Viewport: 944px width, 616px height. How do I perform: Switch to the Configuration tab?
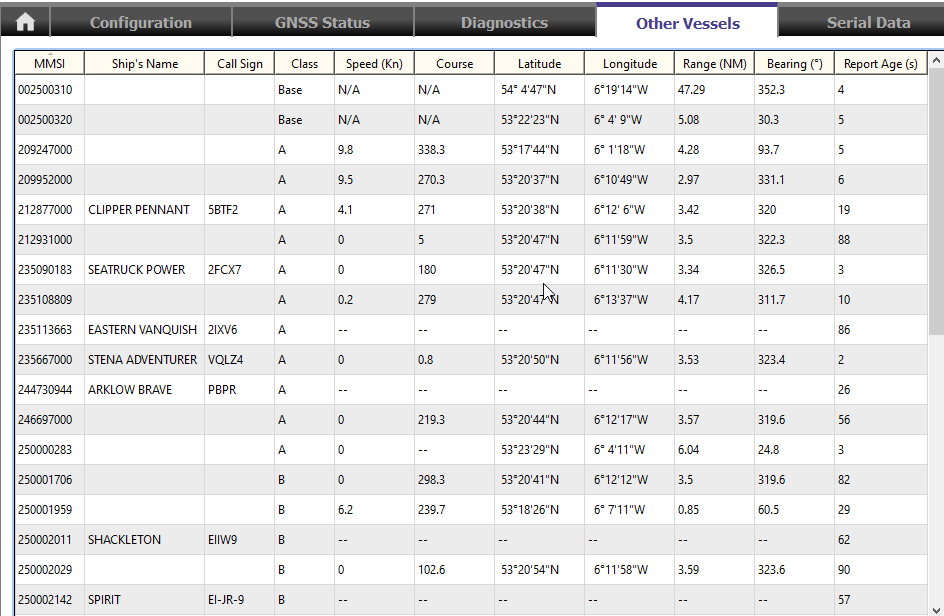pyautogui.click(x=141, y=22)
